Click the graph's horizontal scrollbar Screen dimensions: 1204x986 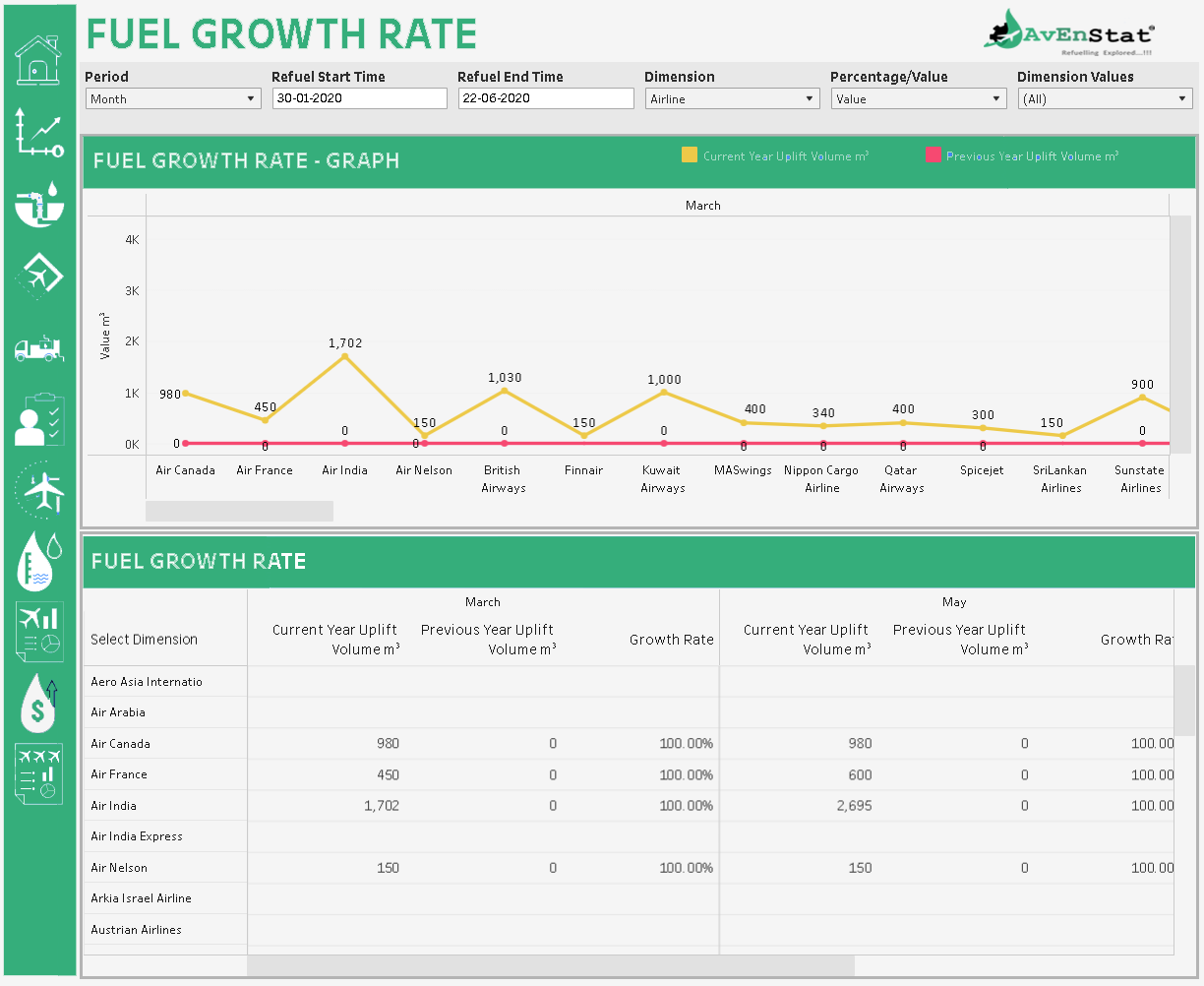(x=239, y=511)
